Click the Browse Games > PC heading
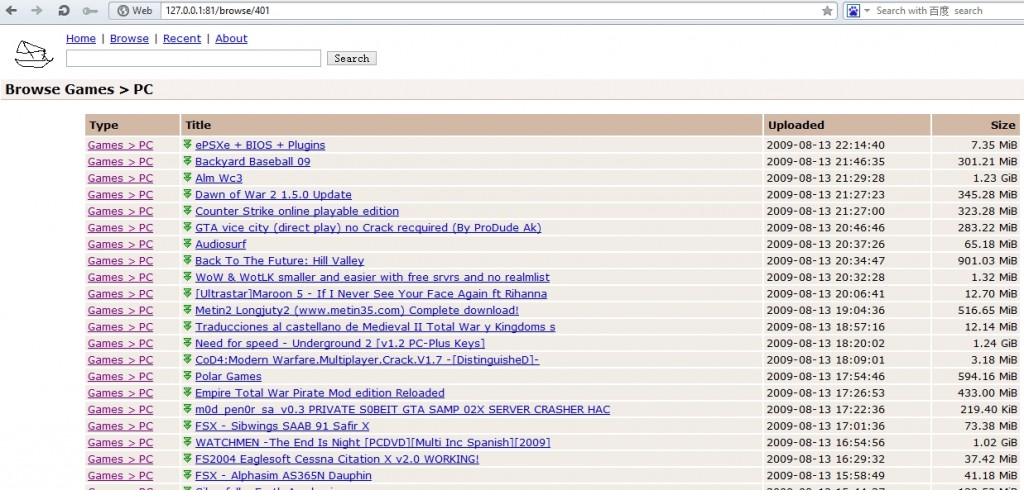This screenshot has width=1024, height=490. tap(79, 90)
